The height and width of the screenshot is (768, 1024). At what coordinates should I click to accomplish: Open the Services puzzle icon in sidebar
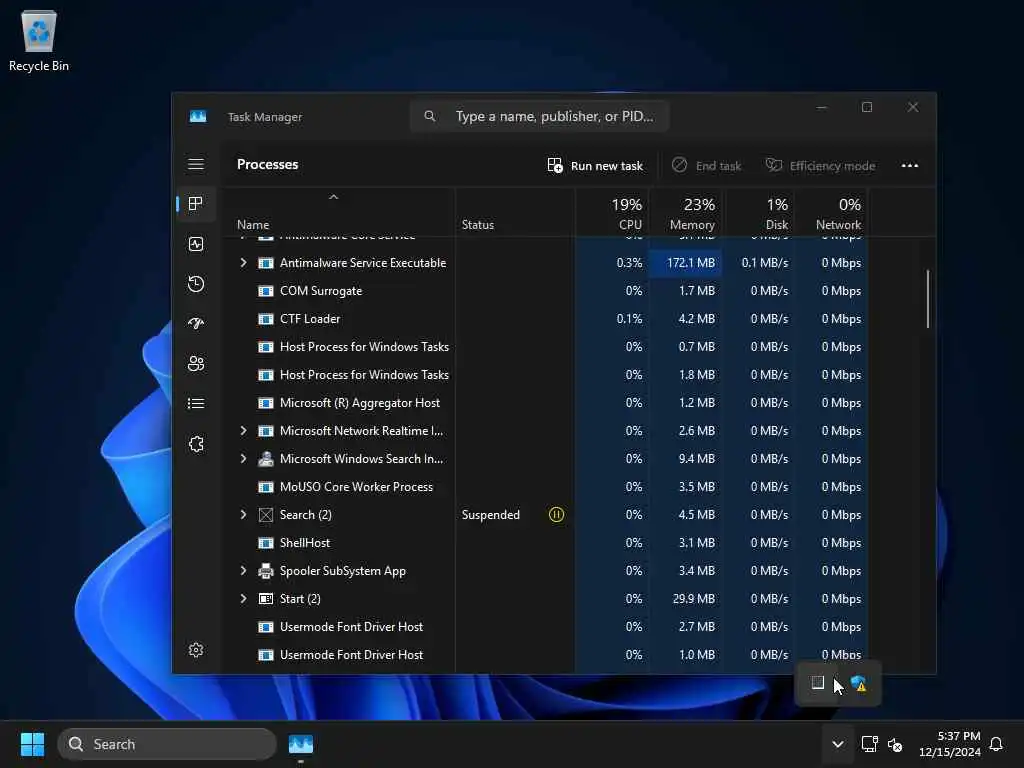[x=196, y=444]
